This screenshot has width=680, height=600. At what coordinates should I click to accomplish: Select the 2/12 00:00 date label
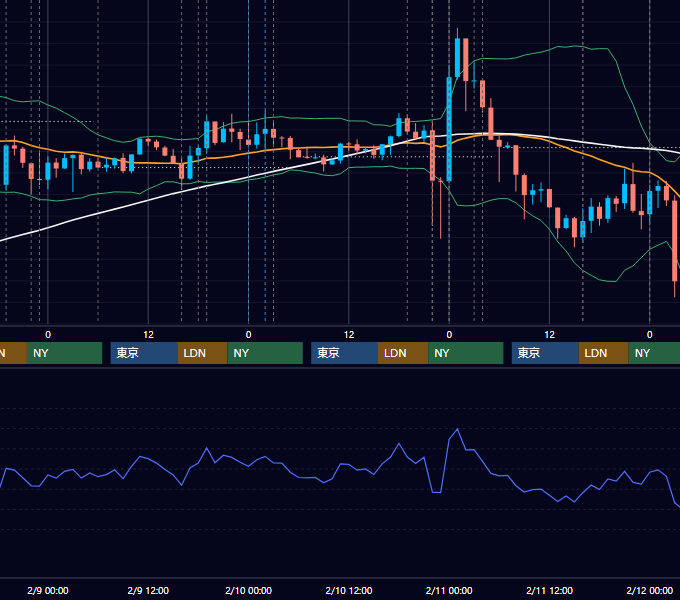650,590
